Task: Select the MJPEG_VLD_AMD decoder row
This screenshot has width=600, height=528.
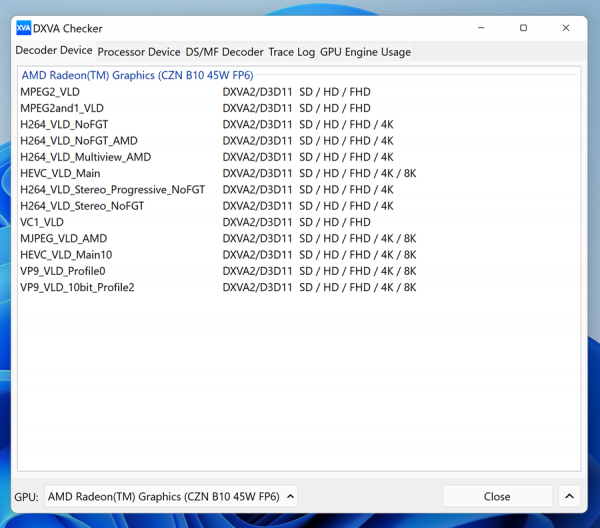Action: coord(63,239)
